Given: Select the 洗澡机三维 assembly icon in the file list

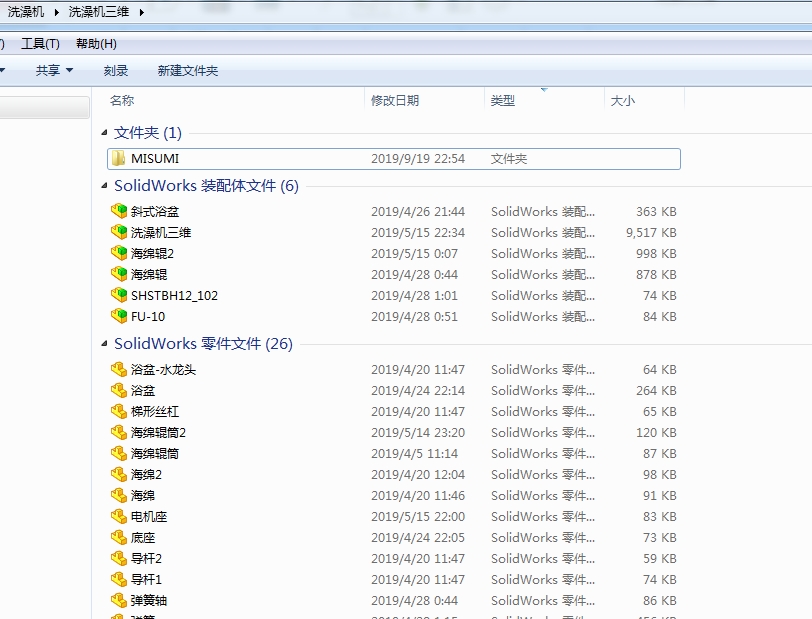Looking at the screenshot, I should pyautogui.click(x=119, y=232).
